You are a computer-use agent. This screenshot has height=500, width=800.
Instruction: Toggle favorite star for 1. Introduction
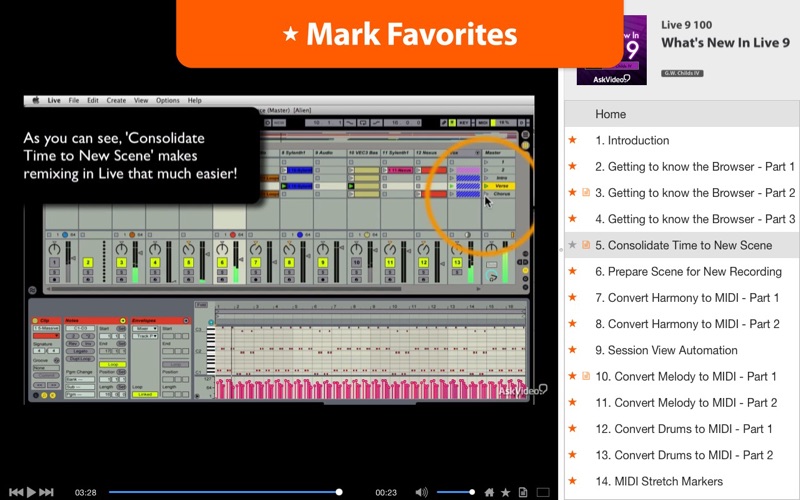pyautogui.click(x=573, y=140)
